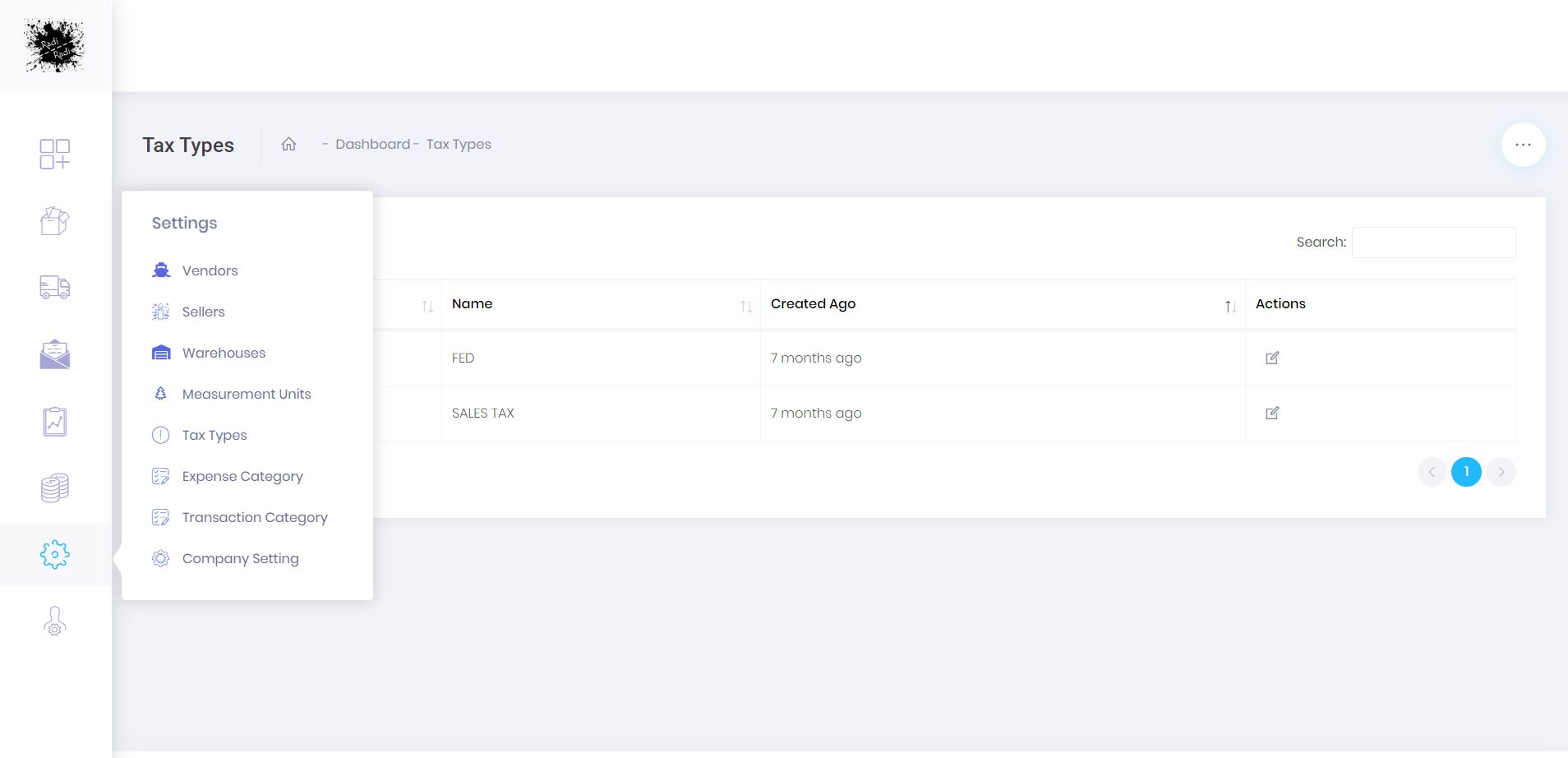Open the chart report sidebar icon
This screenshot has width=1568, height=758.
click(x=55, y=422)
